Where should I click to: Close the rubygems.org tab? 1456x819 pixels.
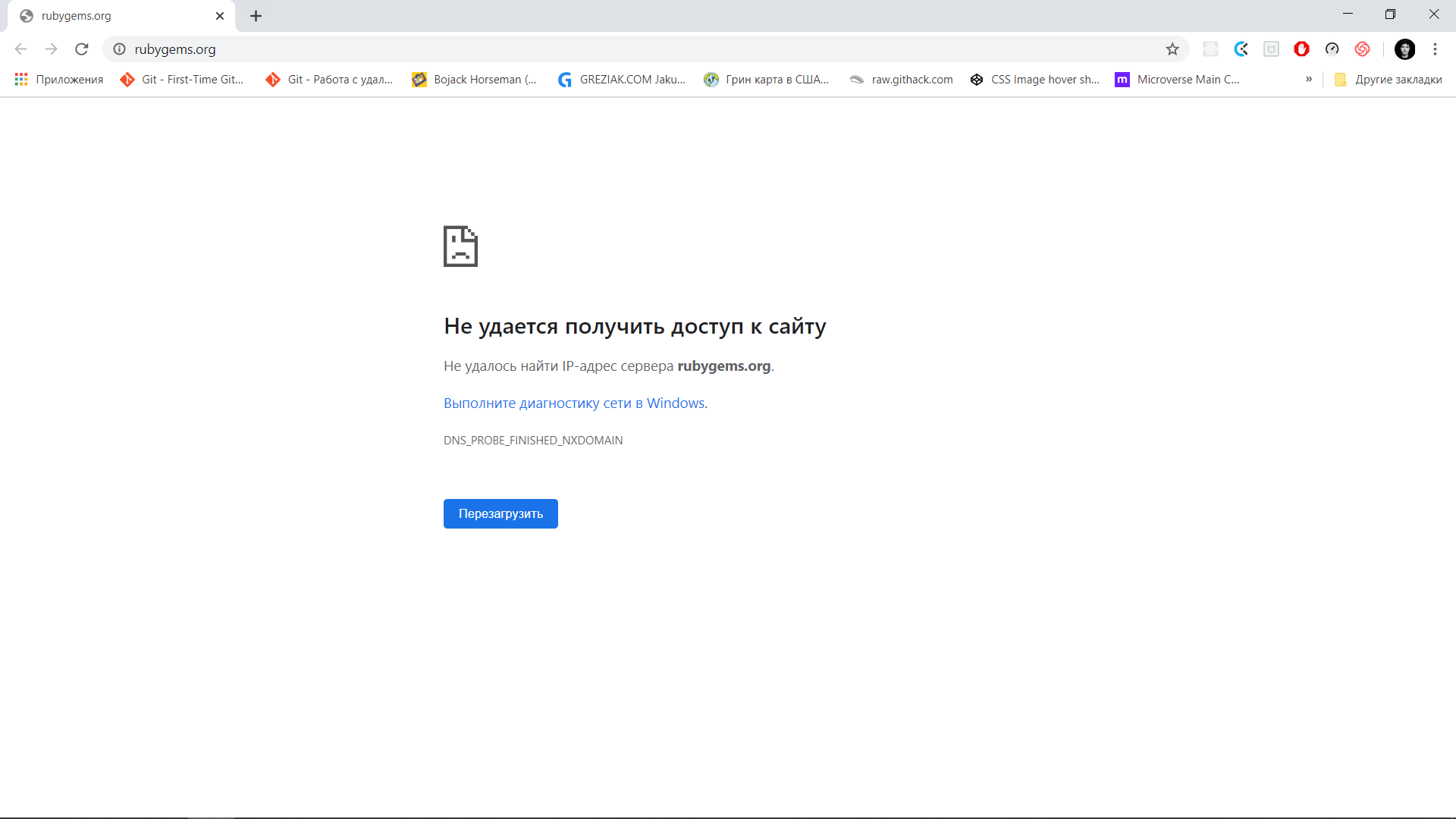(x=220, y=16)
